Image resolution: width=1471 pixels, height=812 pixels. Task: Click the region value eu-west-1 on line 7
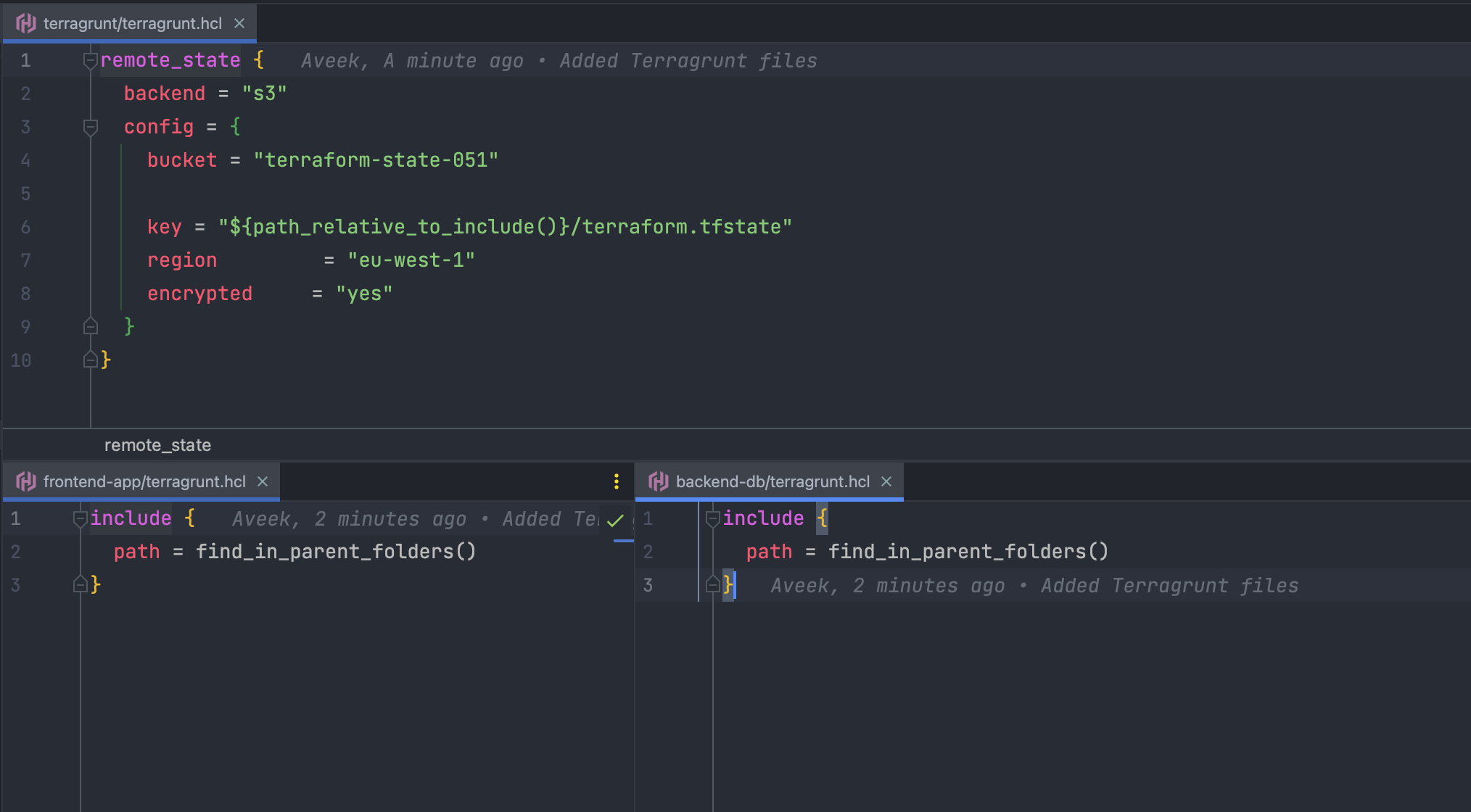click(x=392, y=260)
